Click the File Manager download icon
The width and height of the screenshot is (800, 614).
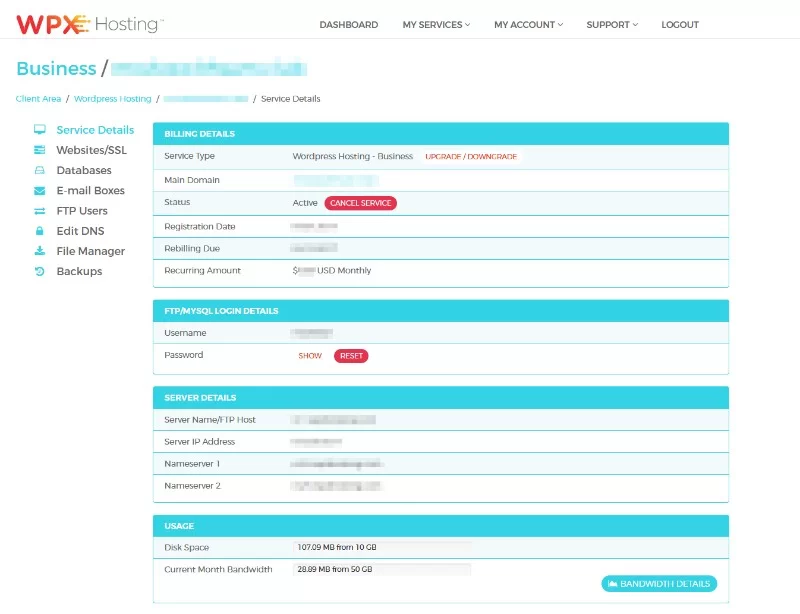[x=40, y=251]
